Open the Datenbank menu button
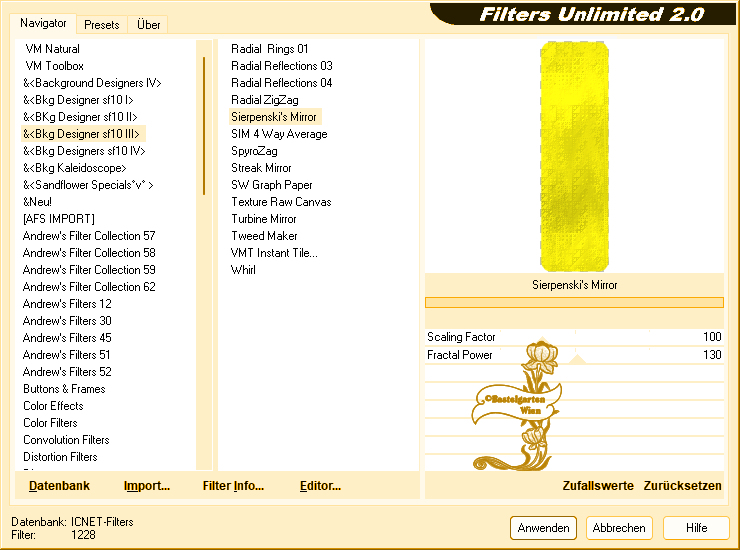This screenshot has height=550, width=740. coord(59,485)
